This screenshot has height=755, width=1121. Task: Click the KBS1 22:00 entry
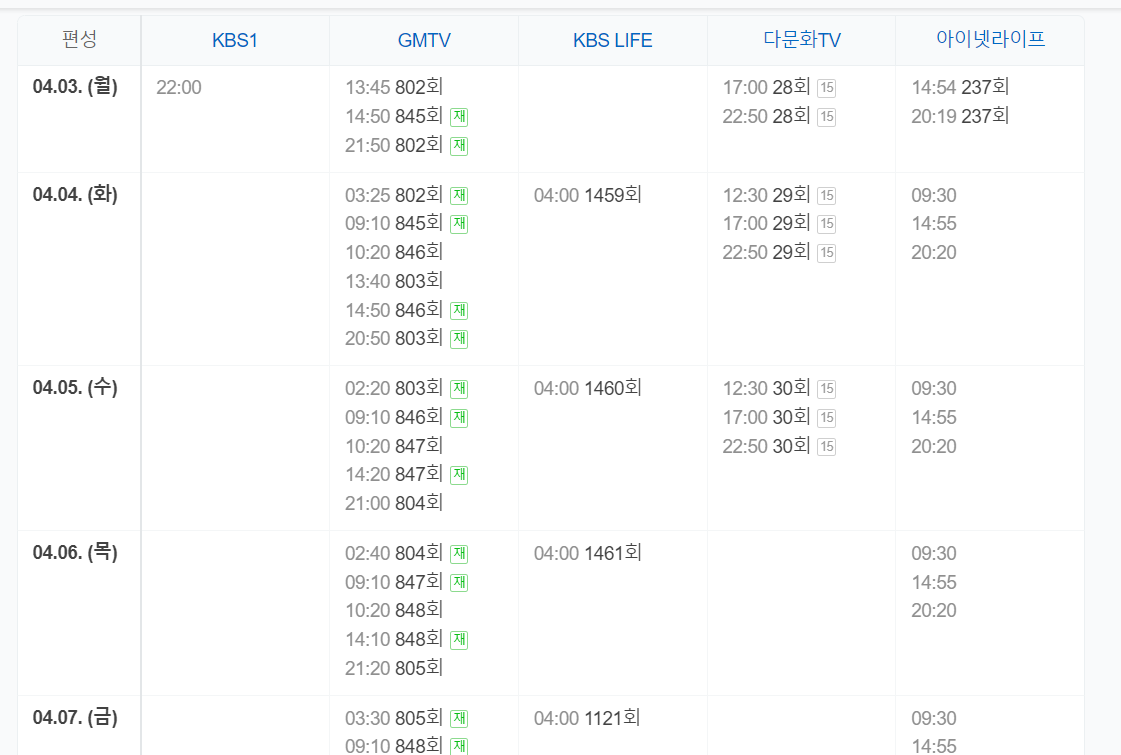(x=179, y=87)
